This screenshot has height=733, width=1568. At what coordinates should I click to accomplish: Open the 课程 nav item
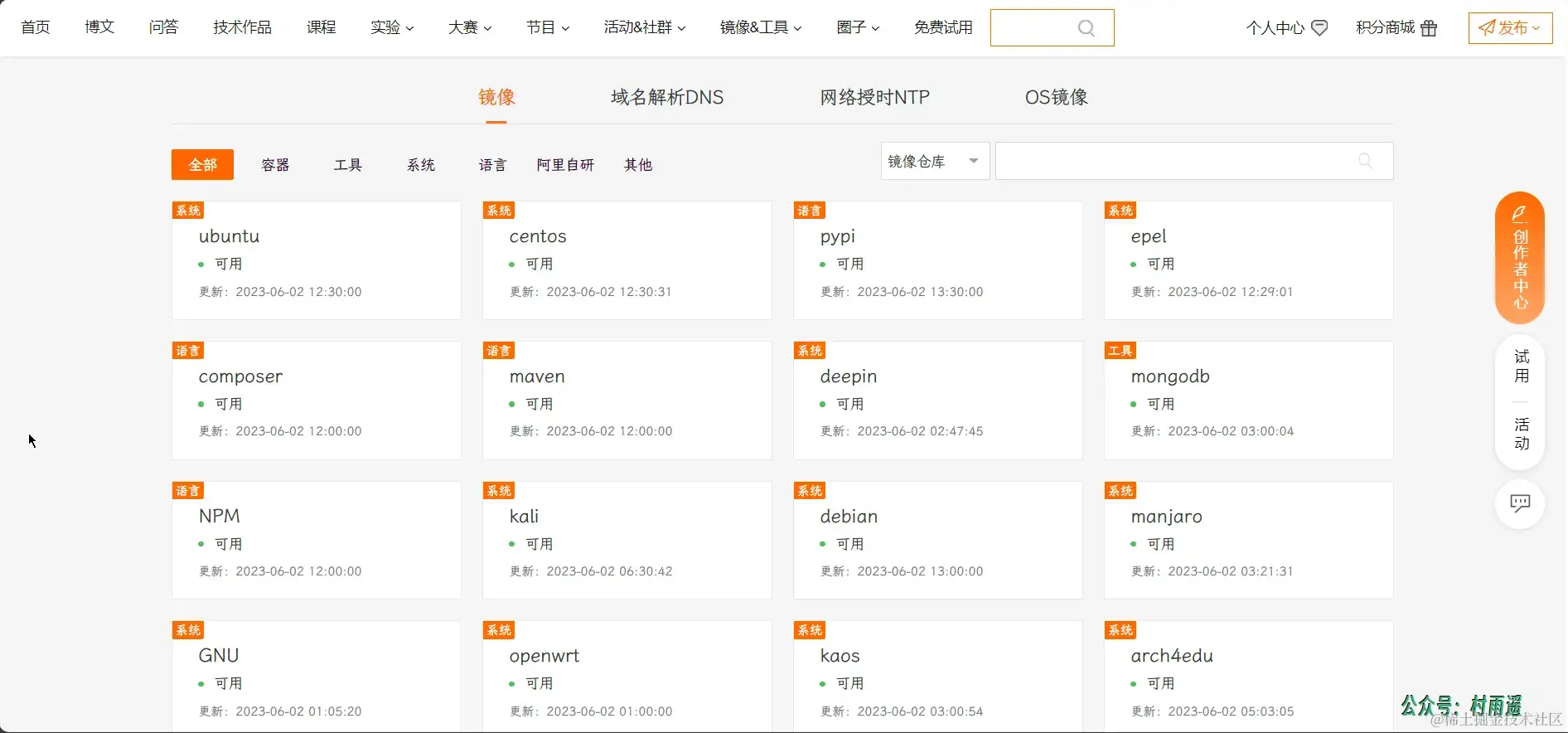(321, 27)
